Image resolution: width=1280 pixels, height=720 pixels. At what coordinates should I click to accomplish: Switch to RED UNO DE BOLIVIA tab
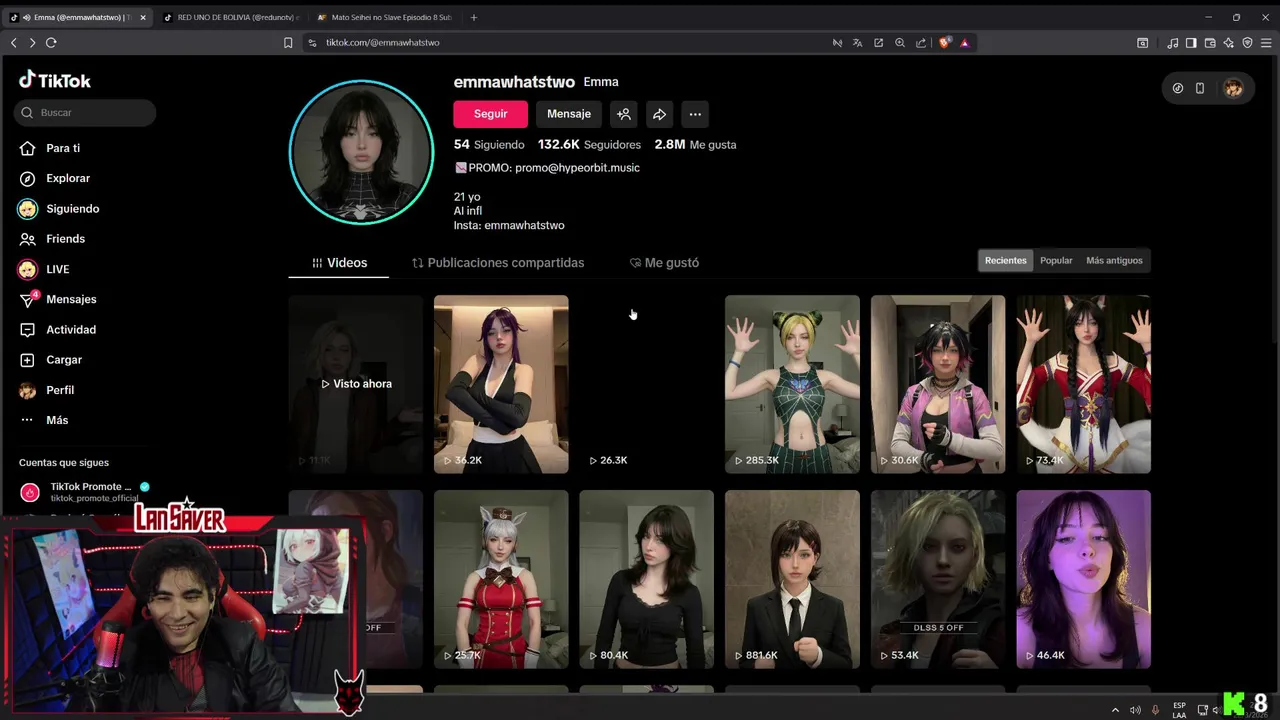tap(229, 17)
